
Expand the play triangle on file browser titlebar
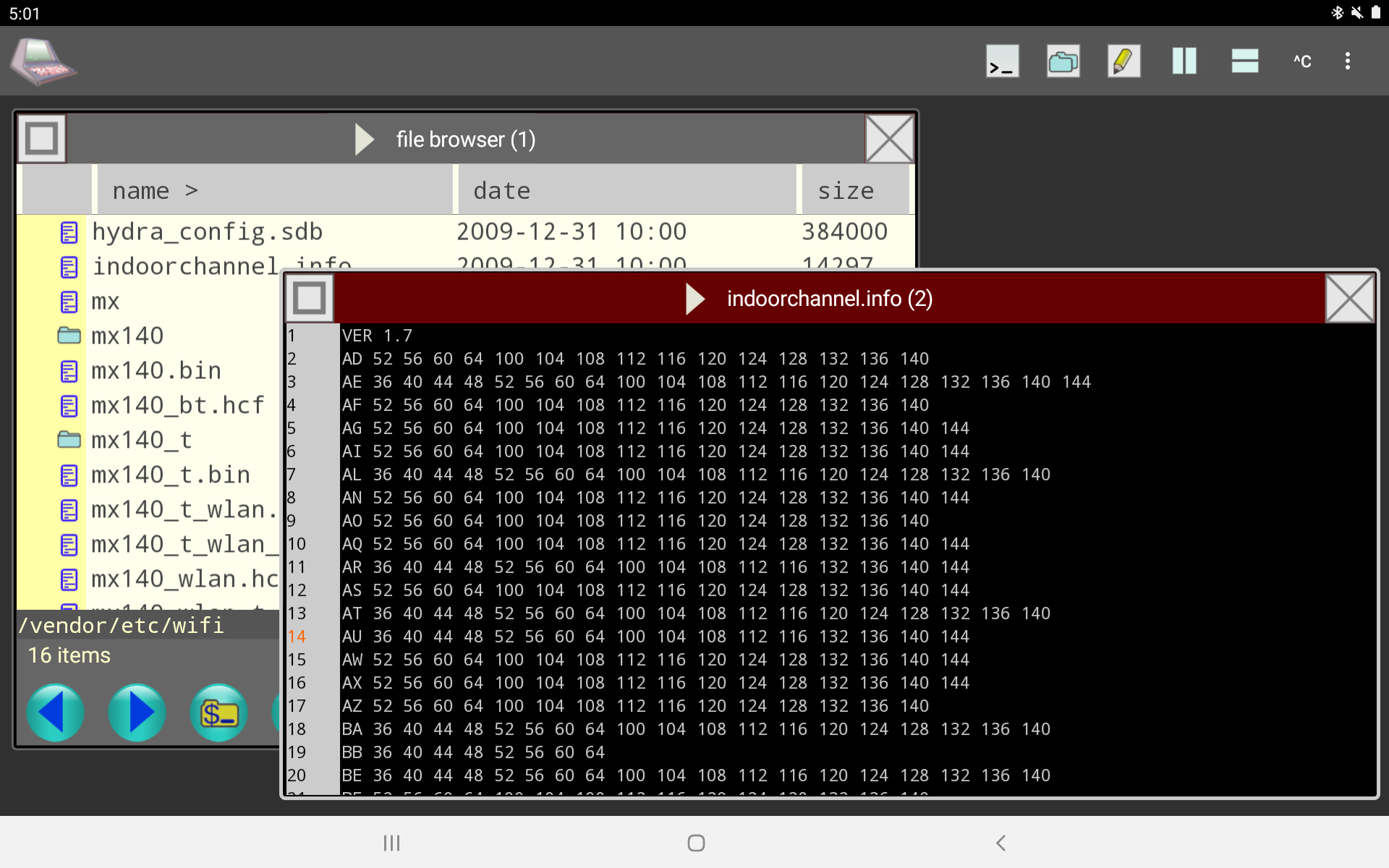pyautogui.click(x=365, y=139)
